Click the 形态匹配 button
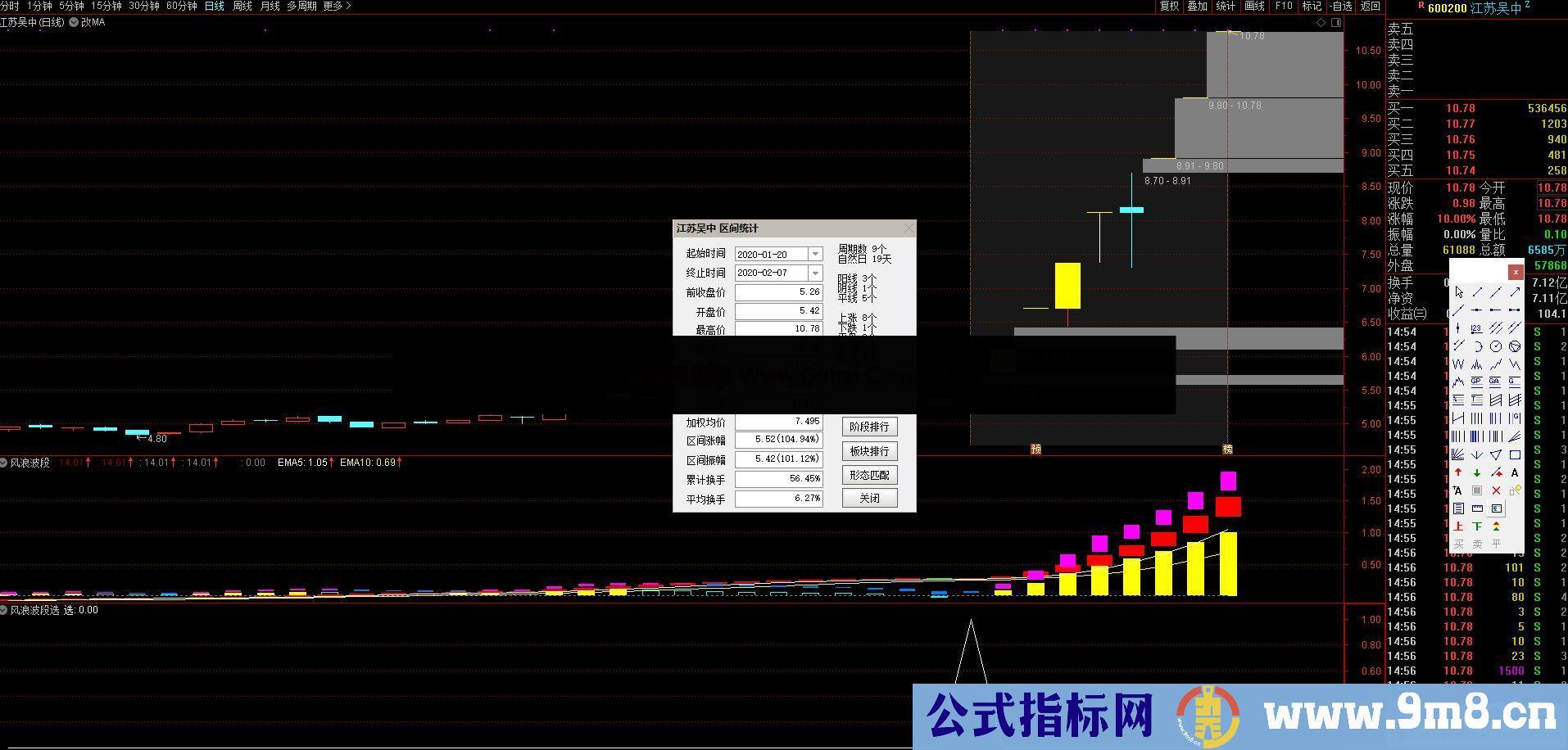This screenshot has height=750, width=1568. coord(869,475)
